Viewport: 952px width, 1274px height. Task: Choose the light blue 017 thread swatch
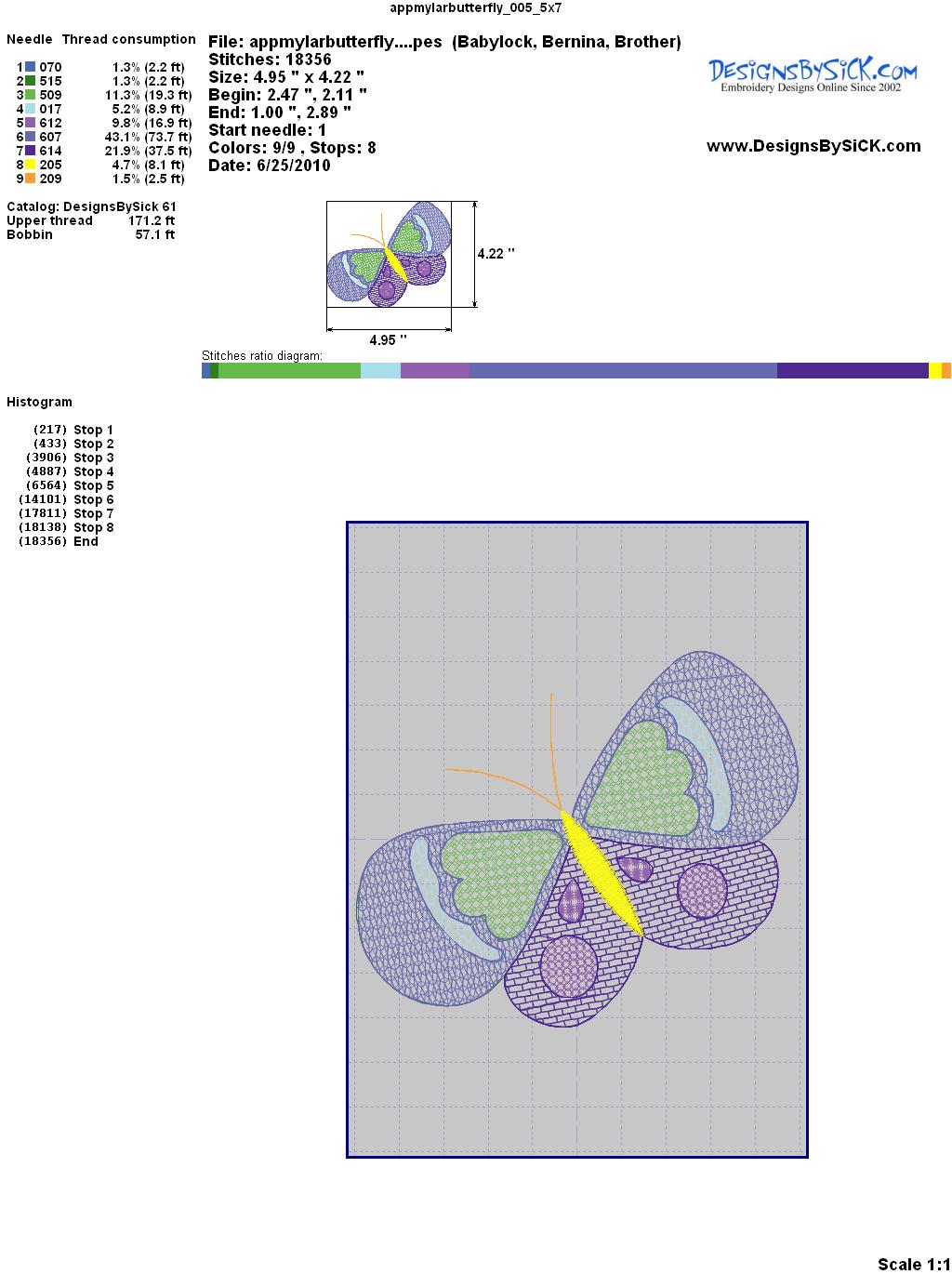pyautogui.click(x=31, y=109)
